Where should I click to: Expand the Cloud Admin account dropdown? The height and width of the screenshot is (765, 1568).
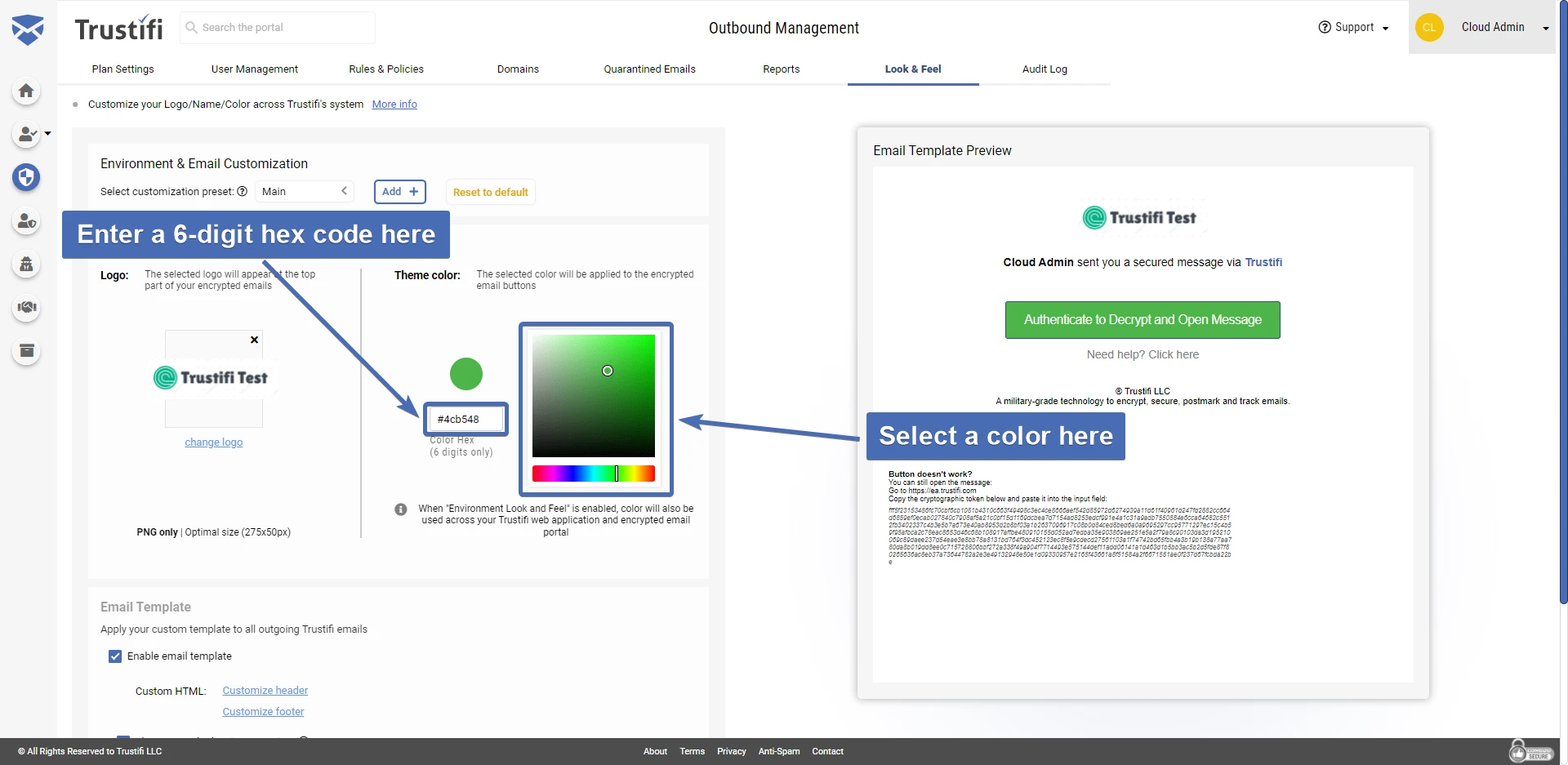pos(1544,28)
